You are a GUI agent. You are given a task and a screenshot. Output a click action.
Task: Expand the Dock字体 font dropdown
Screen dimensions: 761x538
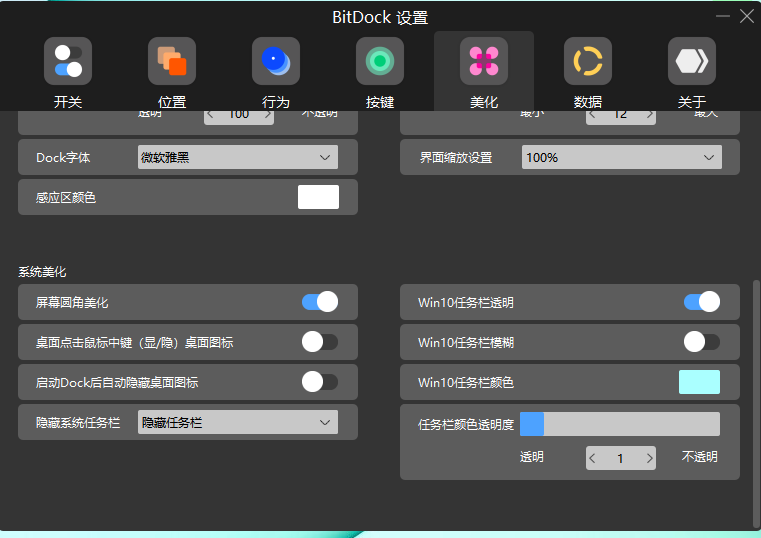[238, 157]
